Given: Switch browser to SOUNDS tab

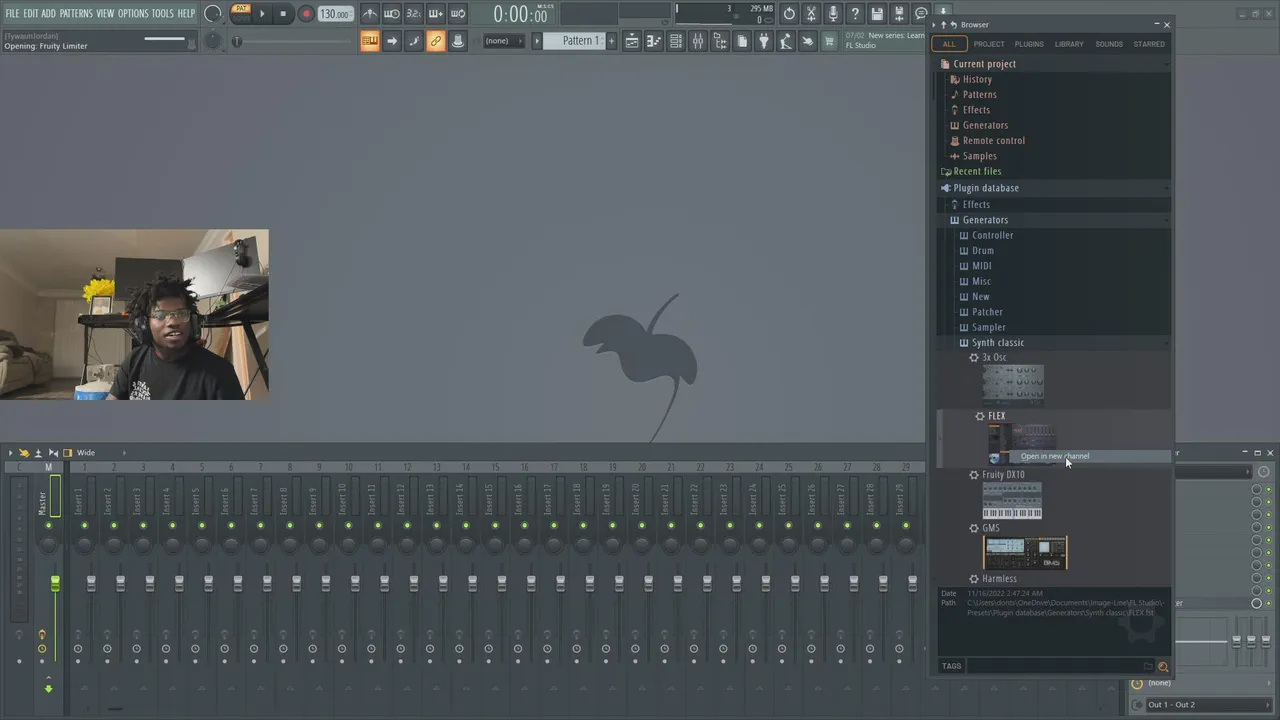Looking at the screenshot, I should (x=1109, y=44).
